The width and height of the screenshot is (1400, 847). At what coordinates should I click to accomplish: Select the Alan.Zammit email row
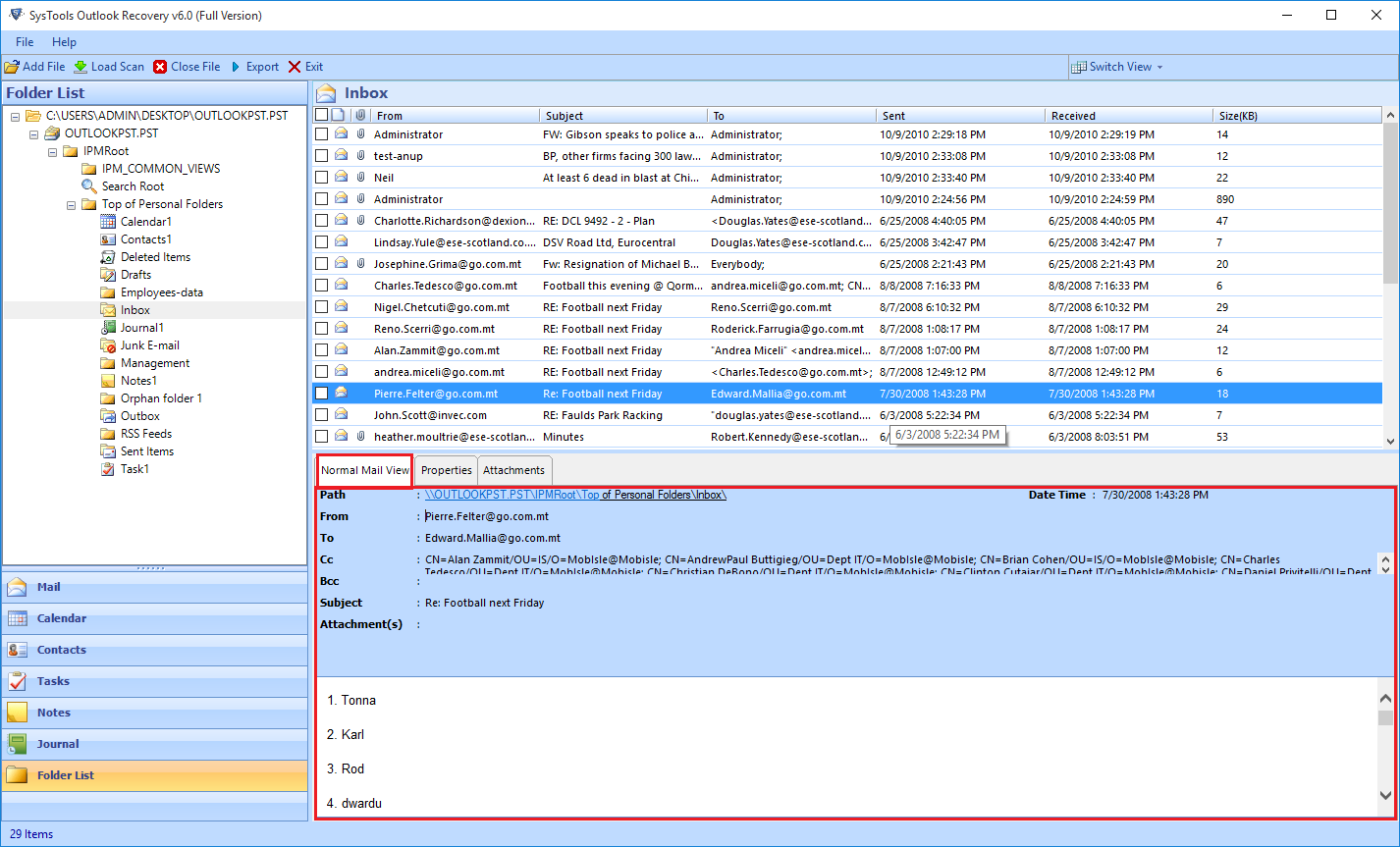pos(848,350)
